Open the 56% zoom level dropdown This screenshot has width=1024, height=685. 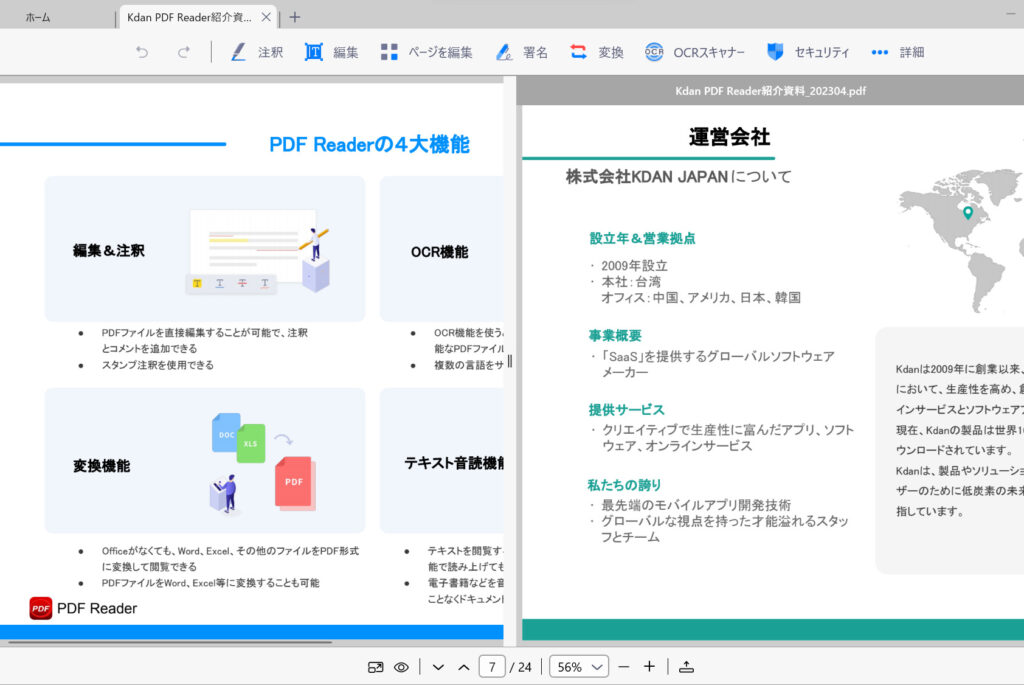click(579, 667)
